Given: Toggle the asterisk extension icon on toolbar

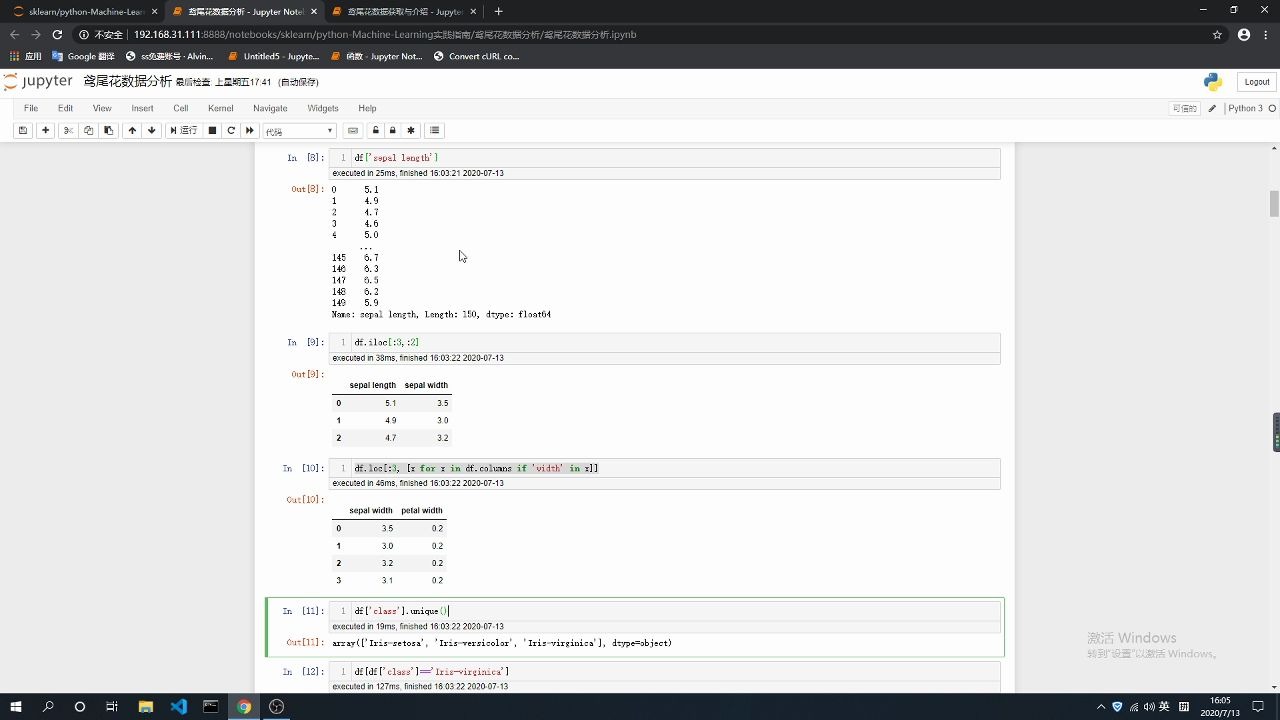Looking at the screenshot, I should pos(410,130).
